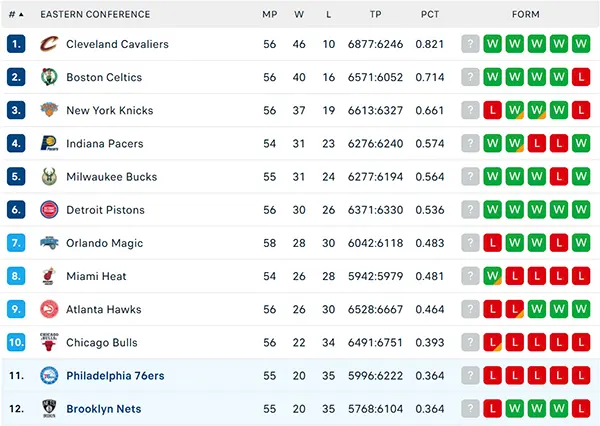Click Miami Heat's green W form badge
This screenshot has width=600, height=426.
coord(492,276)
